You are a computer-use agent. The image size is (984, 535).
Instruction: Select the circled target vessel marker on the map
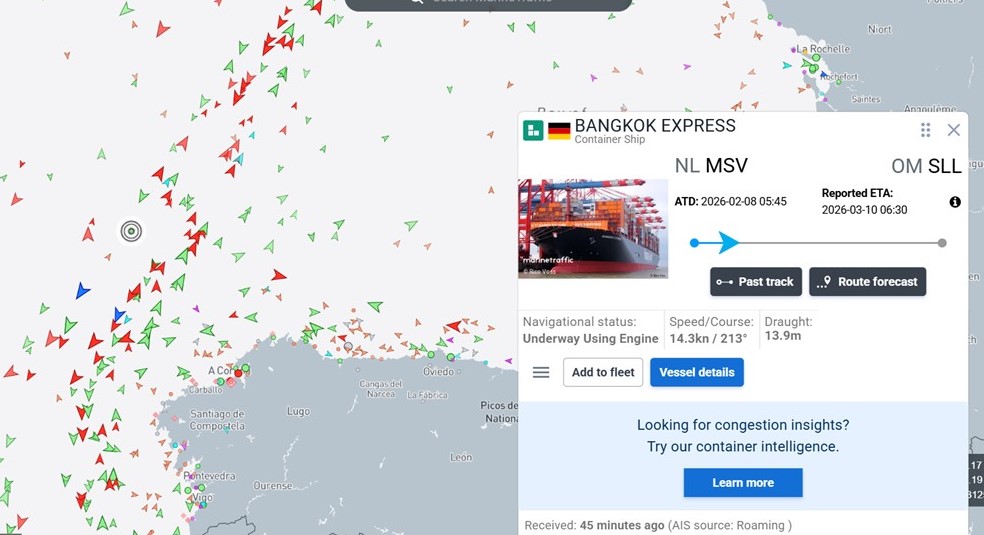[131, 231]
